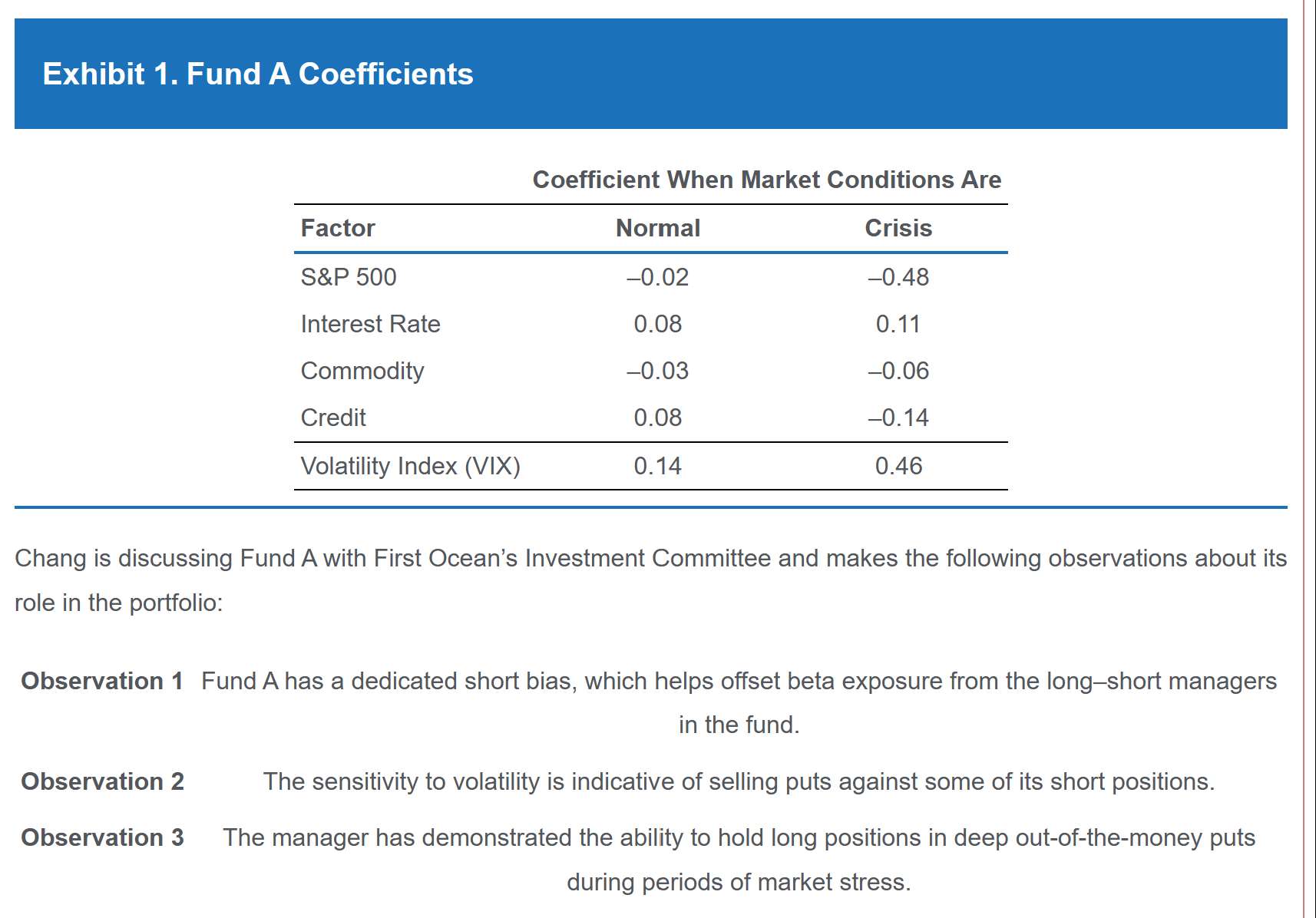
Task: Click the VIX normal coefficient 0.14
Action: click(x=658, y=466)
